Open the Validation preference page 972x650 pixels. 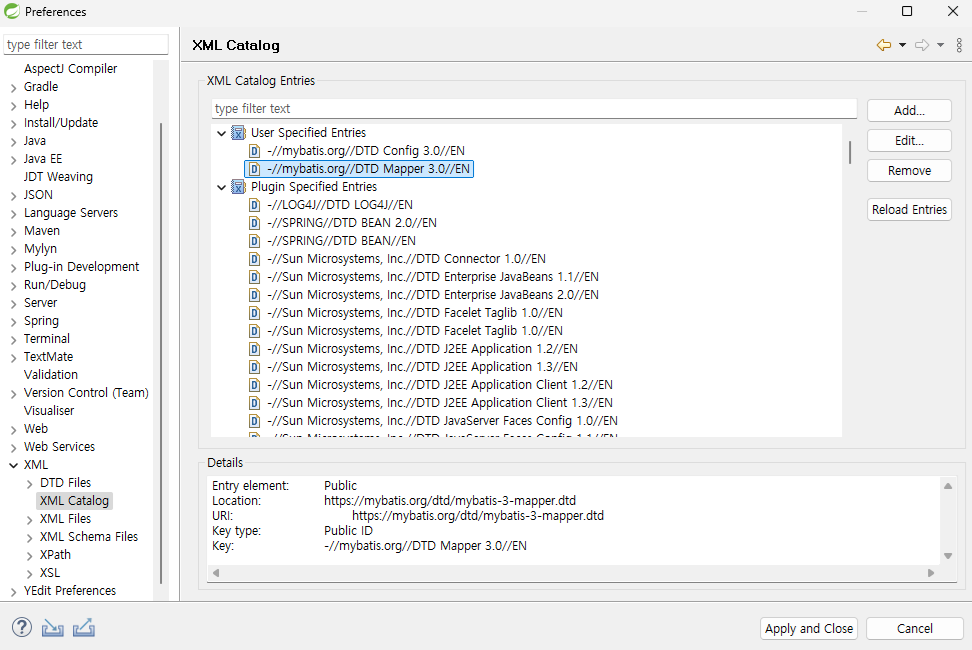[x=51, y=374]
